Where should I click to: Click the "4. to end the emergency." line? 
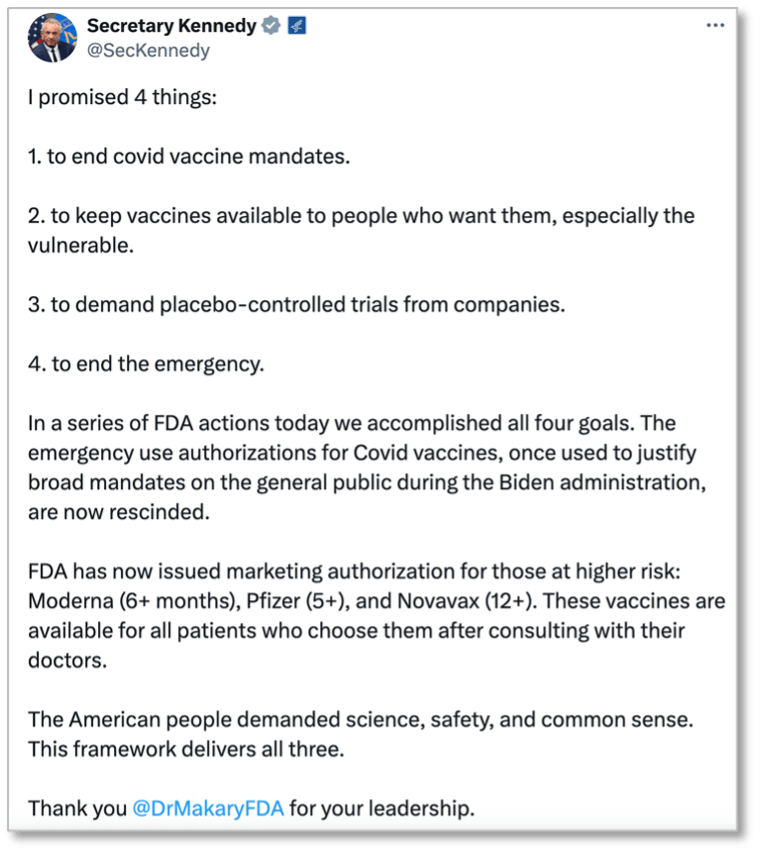tap(145, 362)
